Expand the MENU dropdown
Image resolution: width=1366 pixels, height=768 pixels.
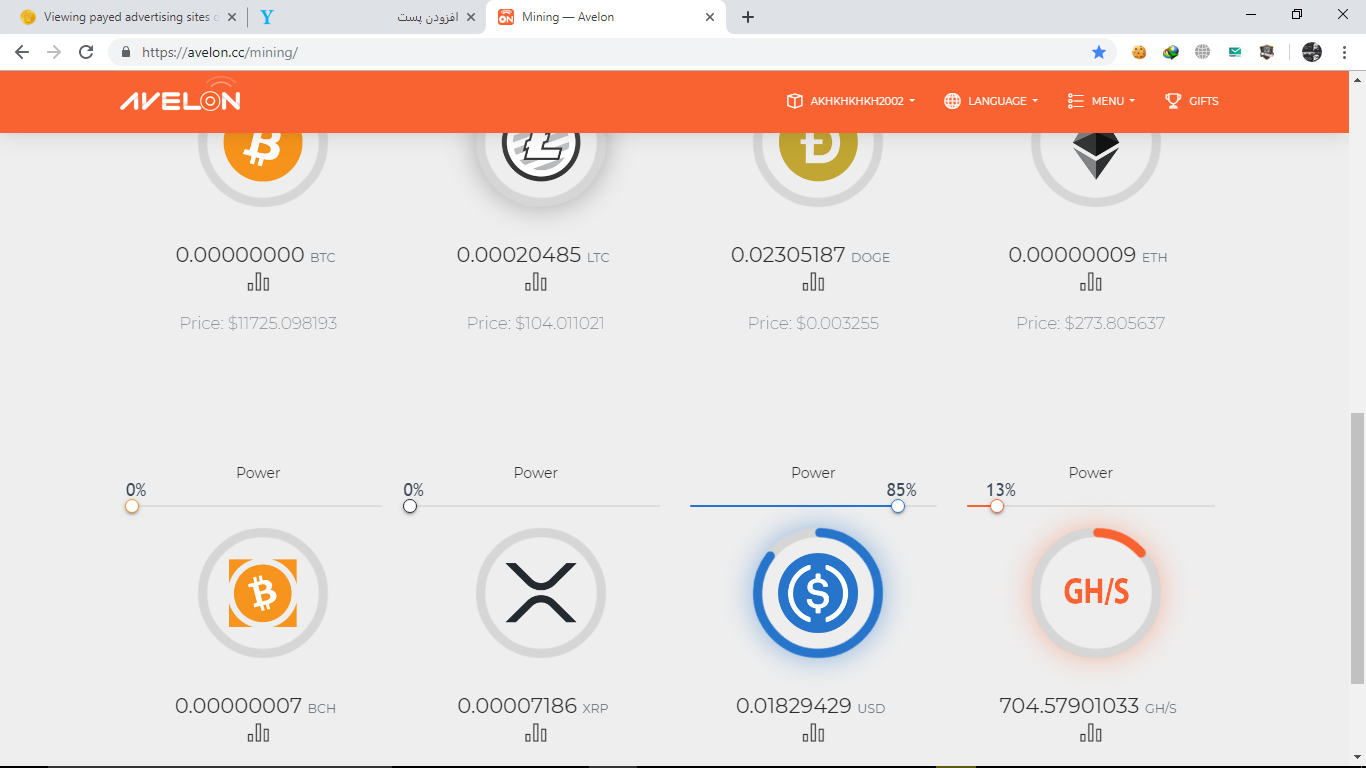coord(1101,101)
